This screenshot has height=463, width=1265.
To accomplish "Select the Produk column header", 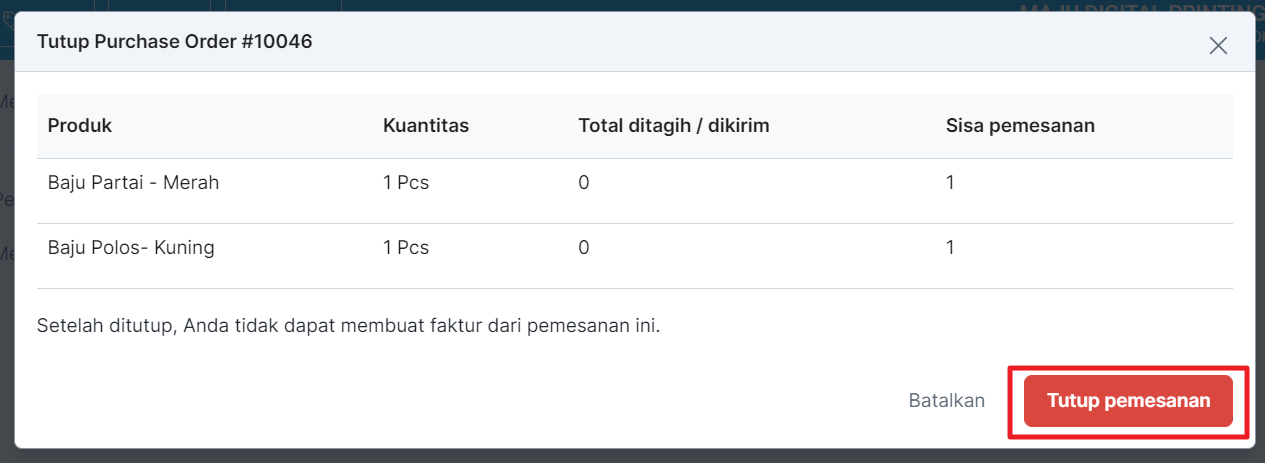I will point(80,126).
